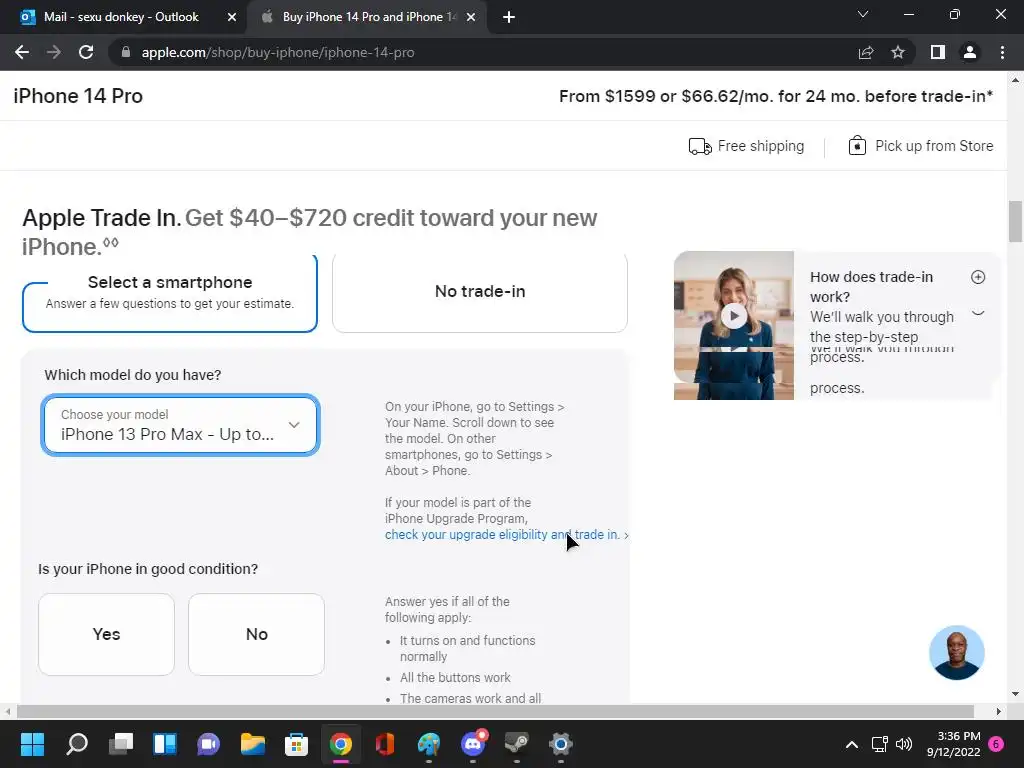Open the Windows Start menu
Image resolution: width=1024 pixels, height=768 pixels.
[x=32, y=744]
